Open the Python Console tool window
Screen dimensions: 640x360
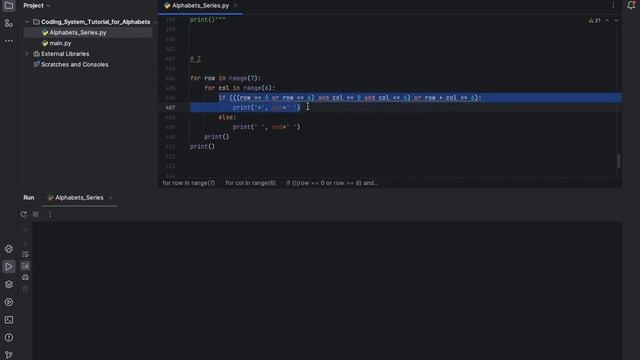9,249
